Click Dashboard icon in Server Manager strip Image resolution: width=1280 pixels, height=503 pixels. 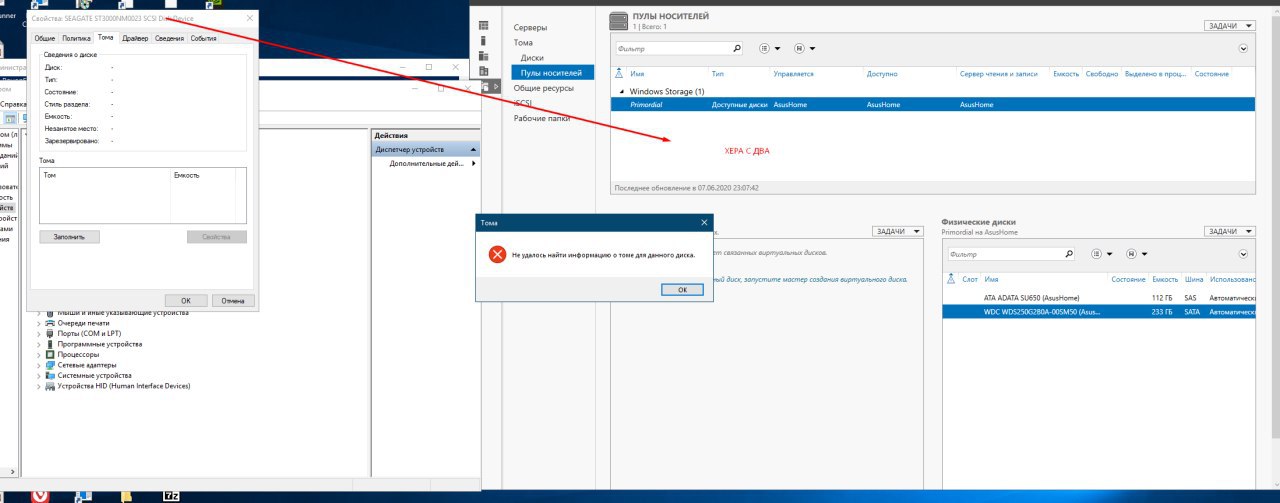[484, 24]
